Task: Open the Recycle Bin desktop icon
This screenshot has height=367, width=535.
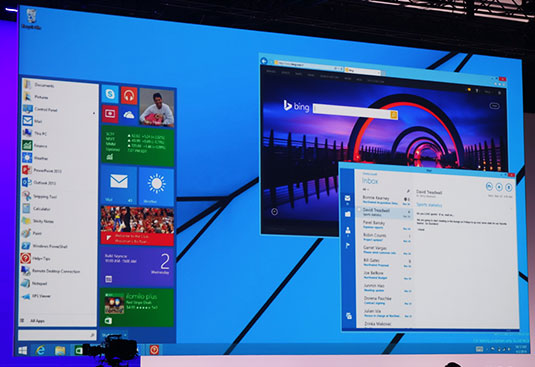Action: [x=31, y=19]
